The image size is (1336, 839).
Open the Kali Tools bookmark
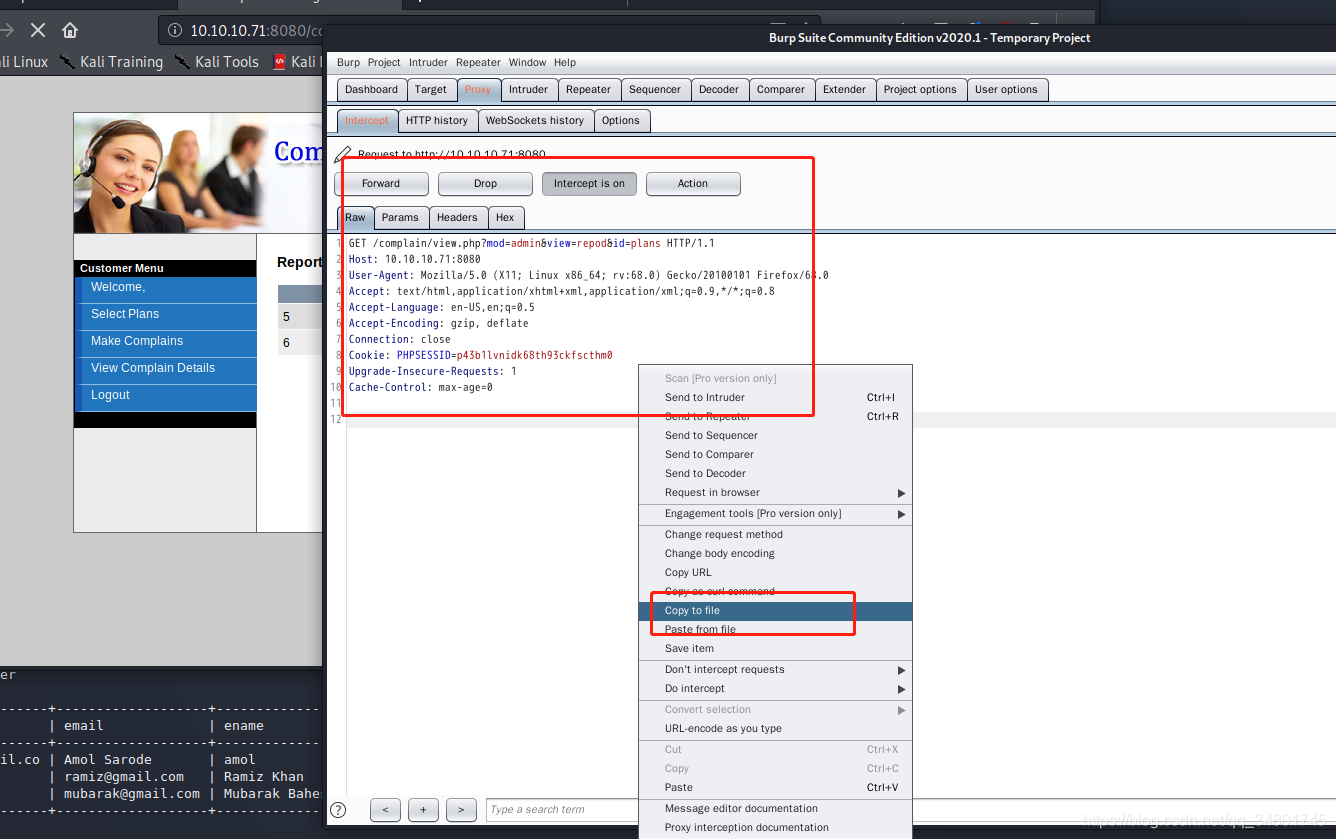pyautogui.click(x=217, y=62)
